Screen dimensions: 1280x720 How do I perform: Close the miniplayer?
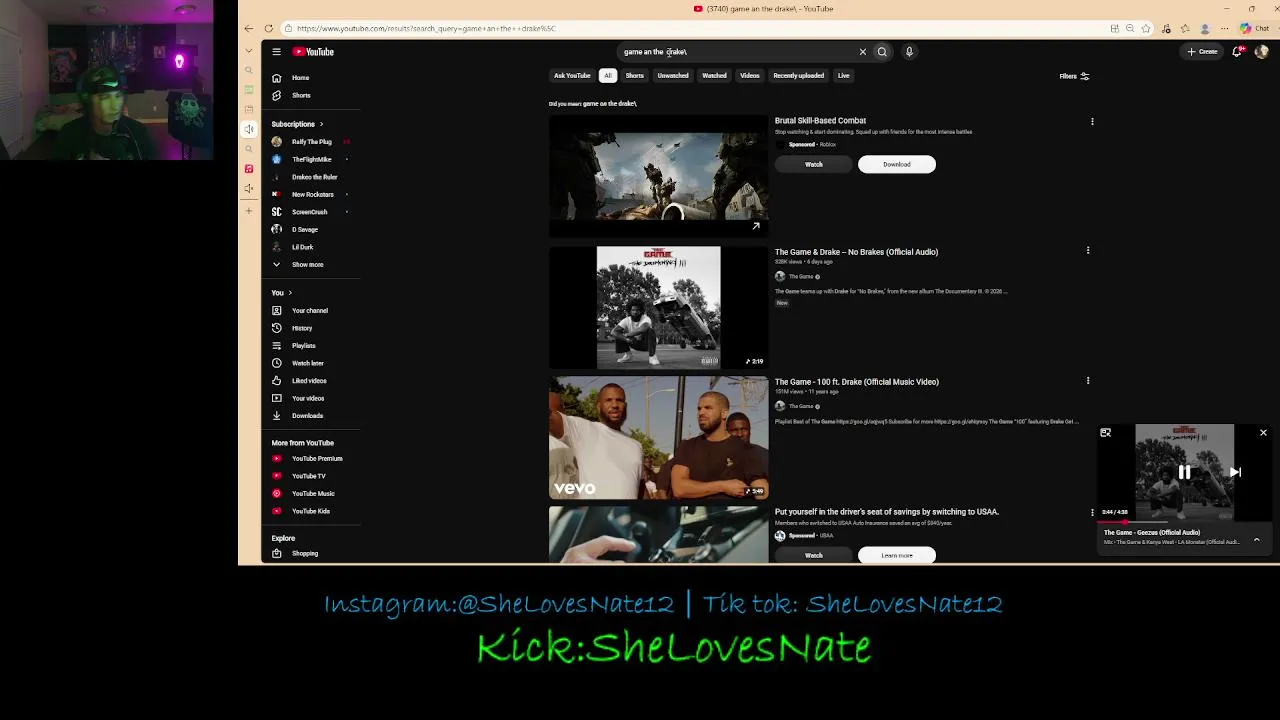coord(1263,433)
